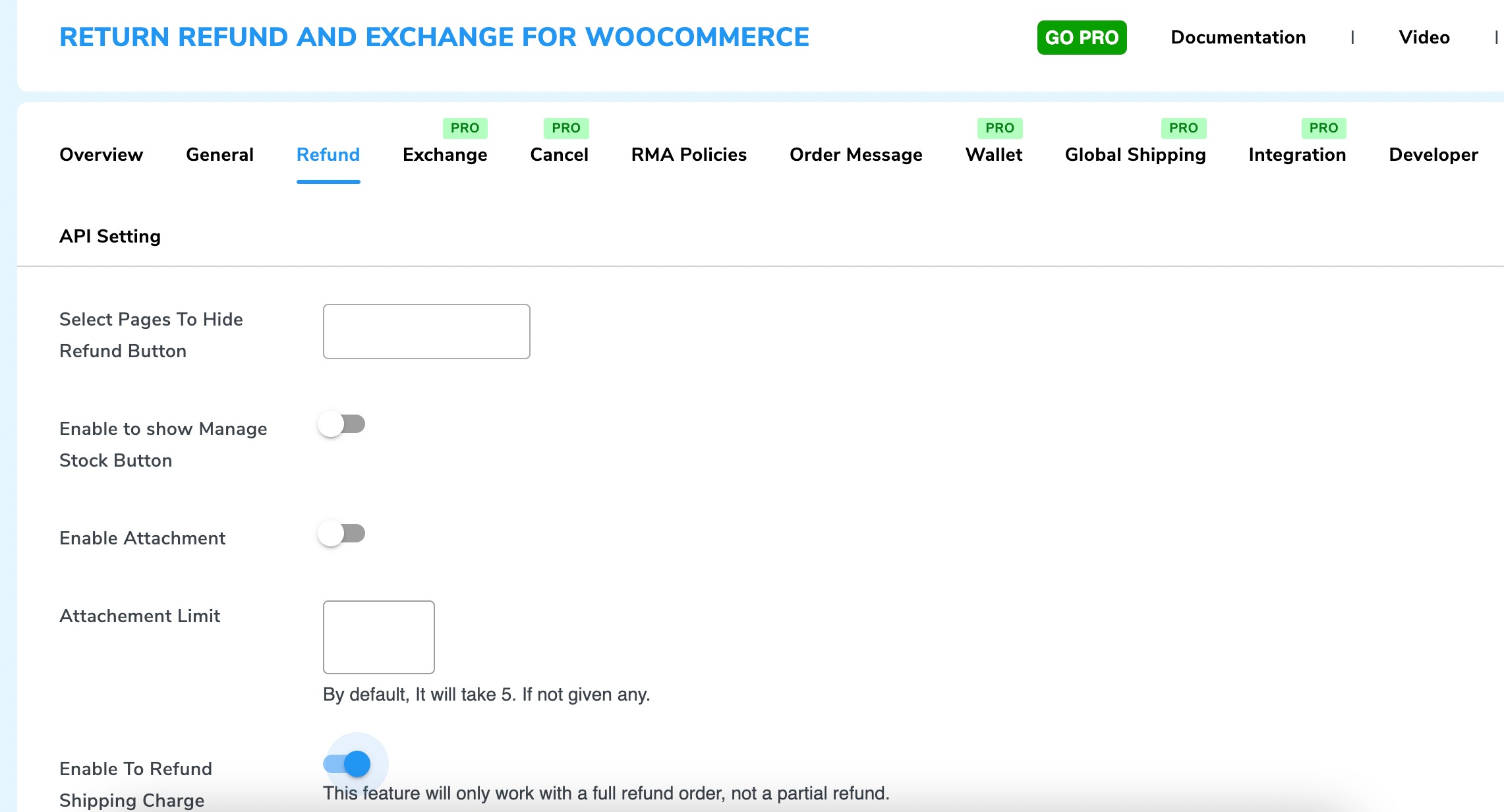Turn on the Enable Attachment switch

pyautogui.click(x=341, y=534)
